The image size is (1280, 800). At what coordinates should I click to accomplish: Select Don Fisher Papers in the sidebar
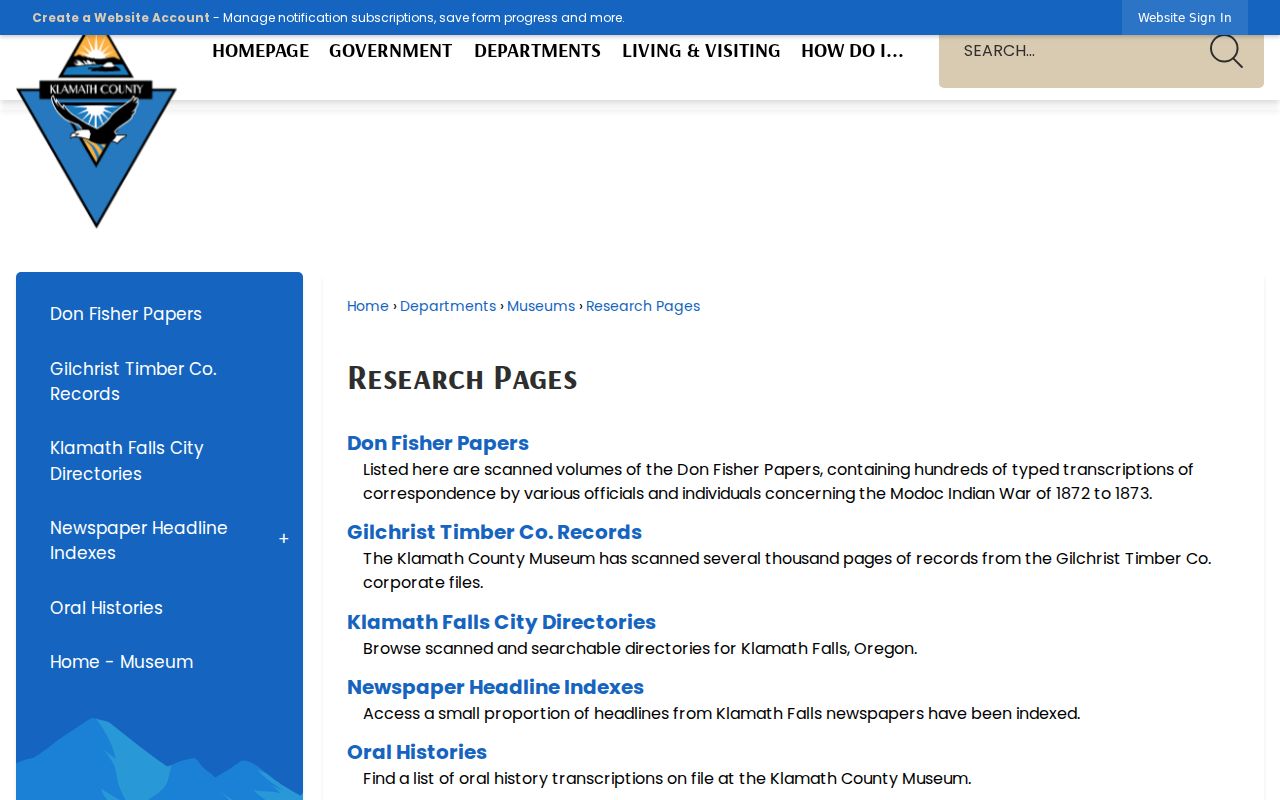[x=126, y=314]
